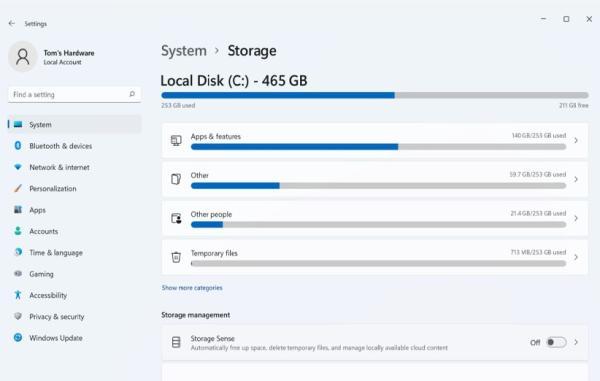
Task: Open Bluetooth & devices settings
Action: click(75, 146)
